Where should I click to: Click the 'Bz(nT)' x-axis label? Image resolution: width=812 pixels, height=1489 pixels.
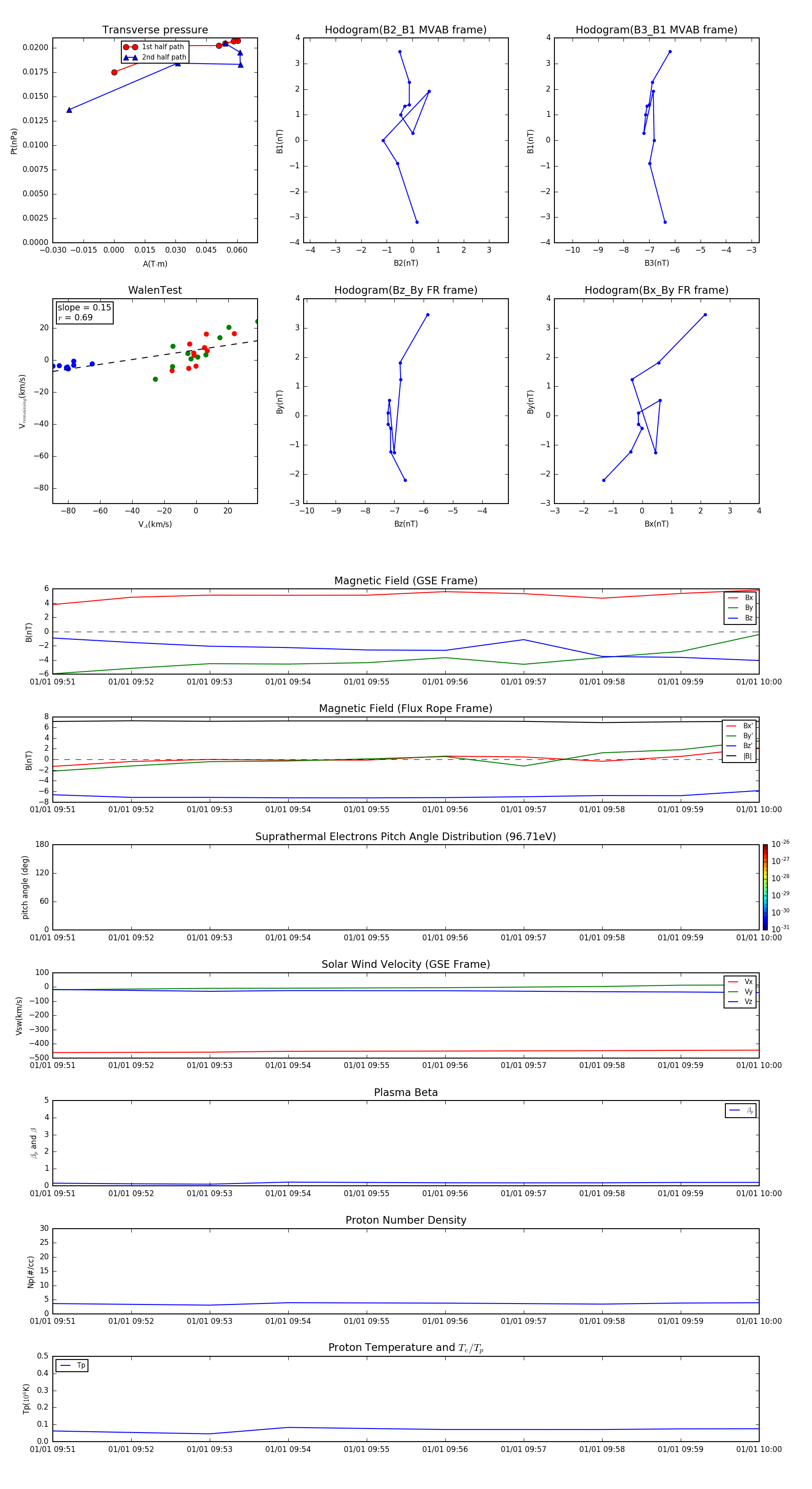pos(406,524)
